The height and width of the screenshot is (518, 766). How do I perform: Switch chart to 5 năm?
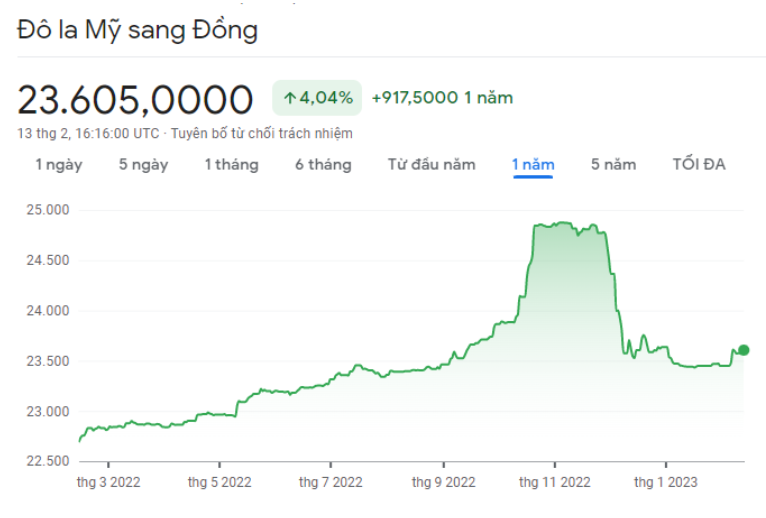pos(613,165)
